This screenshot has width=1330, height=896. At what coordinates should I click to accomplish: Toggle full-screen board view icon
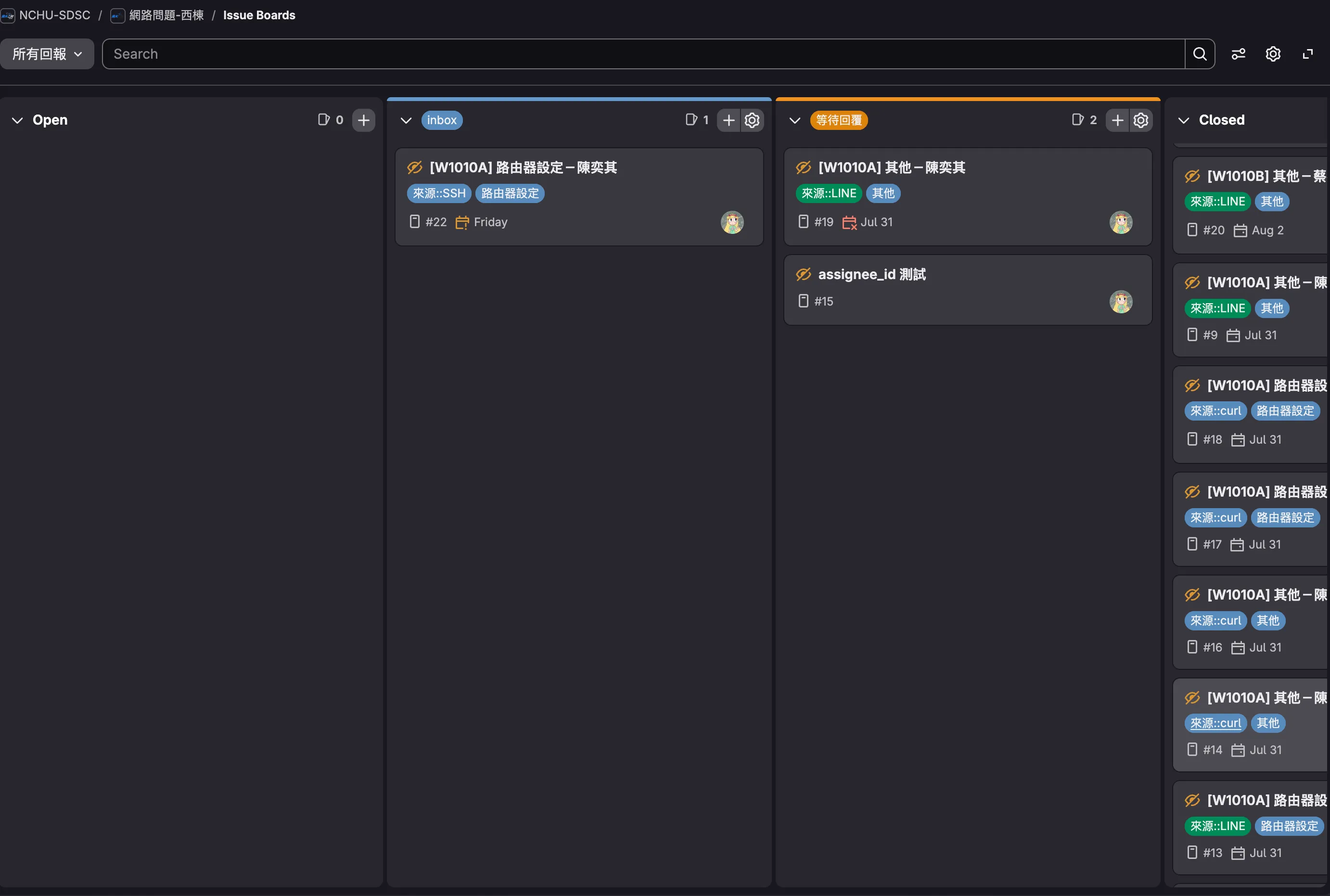click(1308, 54)
